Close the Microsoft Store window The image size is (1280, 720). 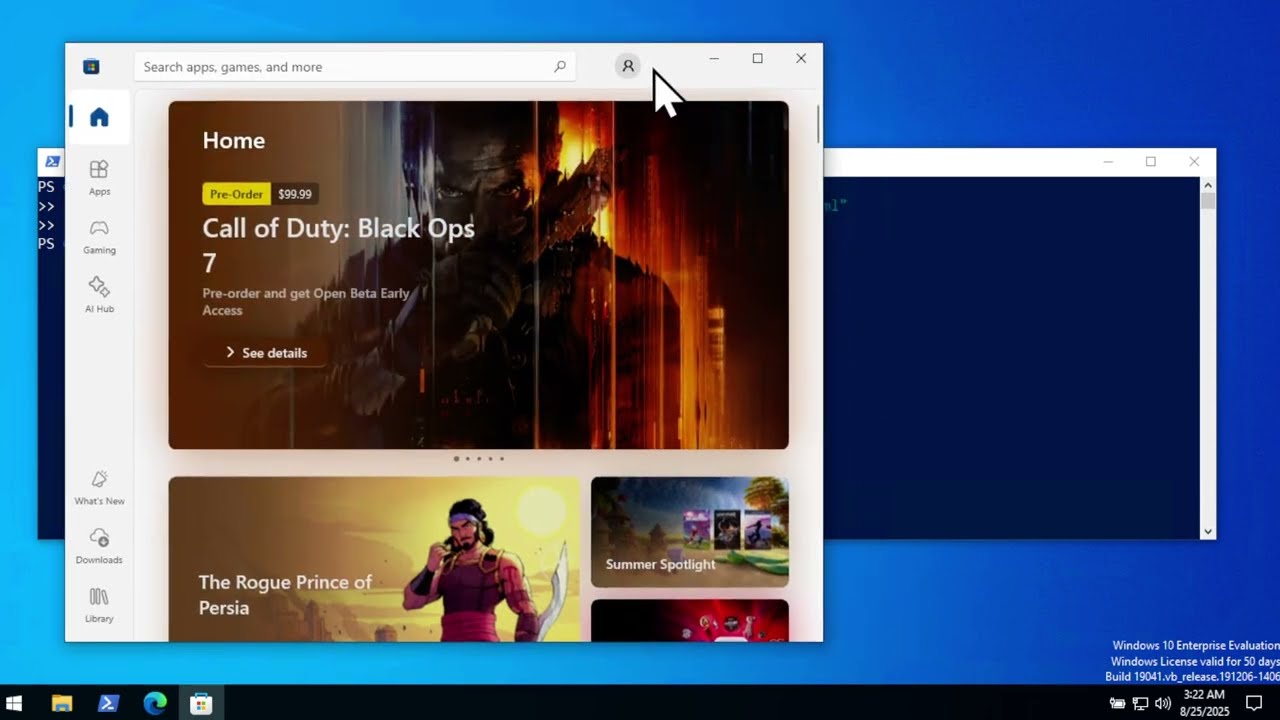pos(801,58)
